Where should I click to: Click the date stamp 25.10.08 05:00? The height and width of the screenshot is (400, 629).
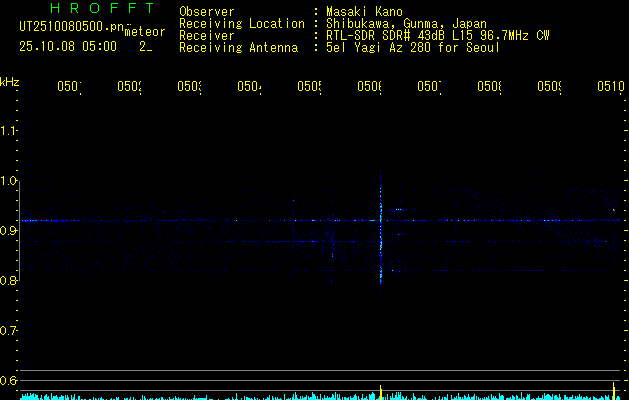[x=68, y=47]
